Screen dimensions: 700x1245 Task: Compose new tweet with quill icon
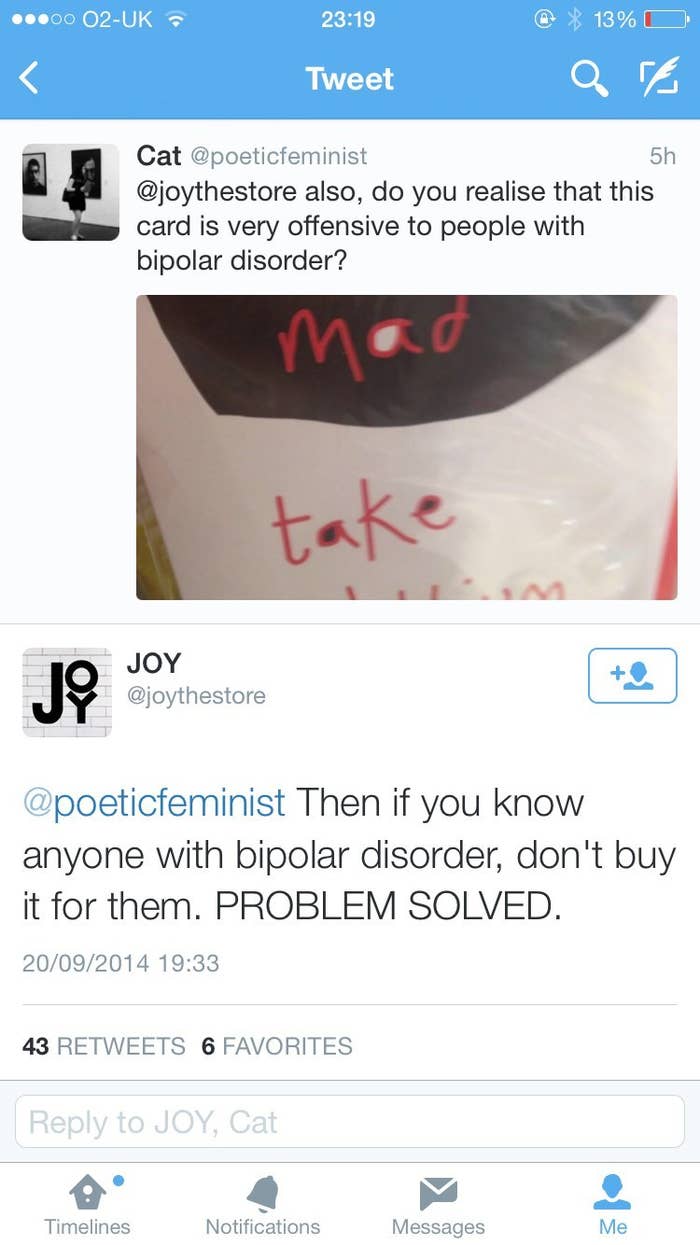coord(657,78)
